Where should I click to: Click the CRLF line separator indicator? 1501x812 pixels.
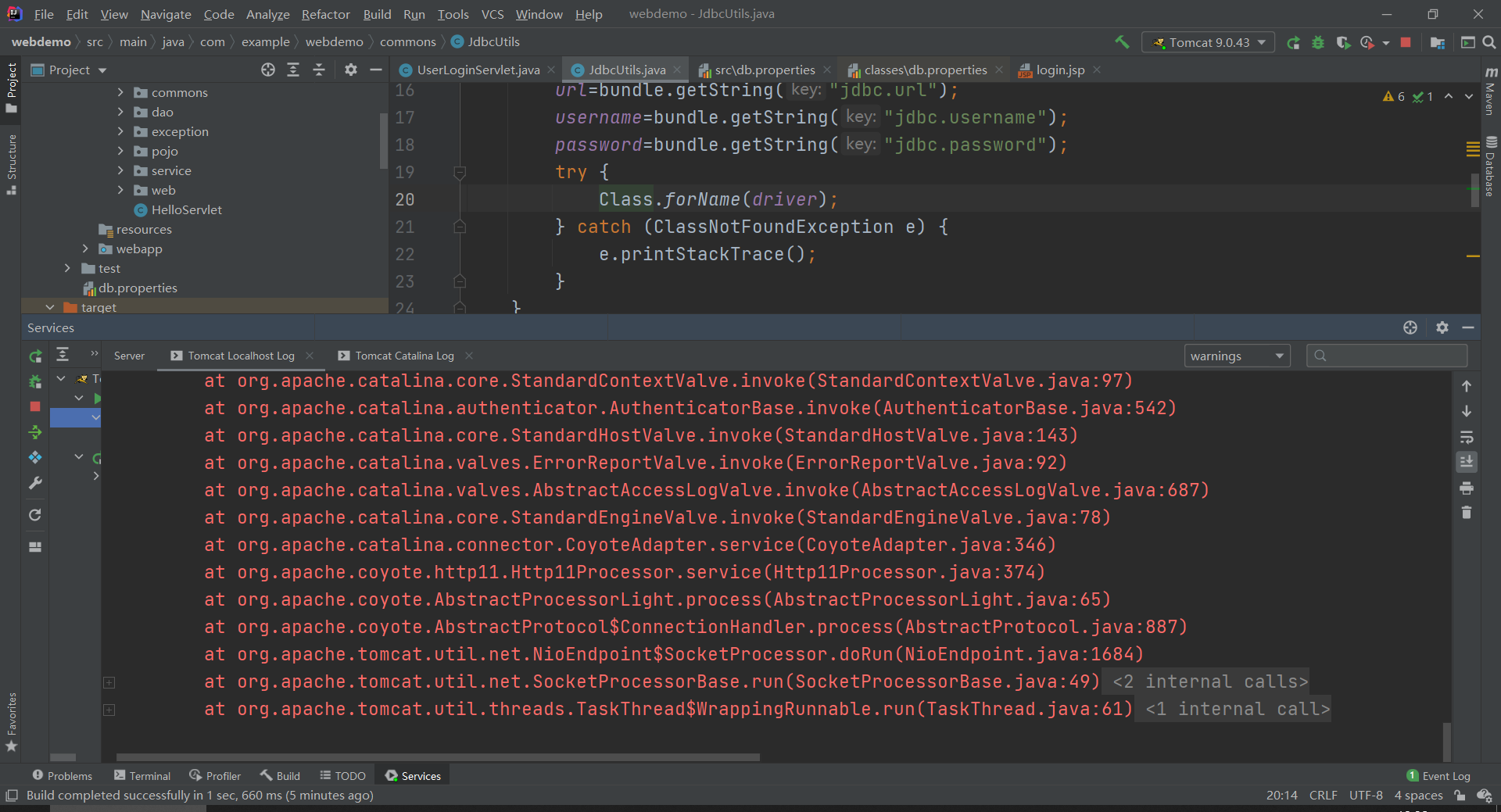1323,796
